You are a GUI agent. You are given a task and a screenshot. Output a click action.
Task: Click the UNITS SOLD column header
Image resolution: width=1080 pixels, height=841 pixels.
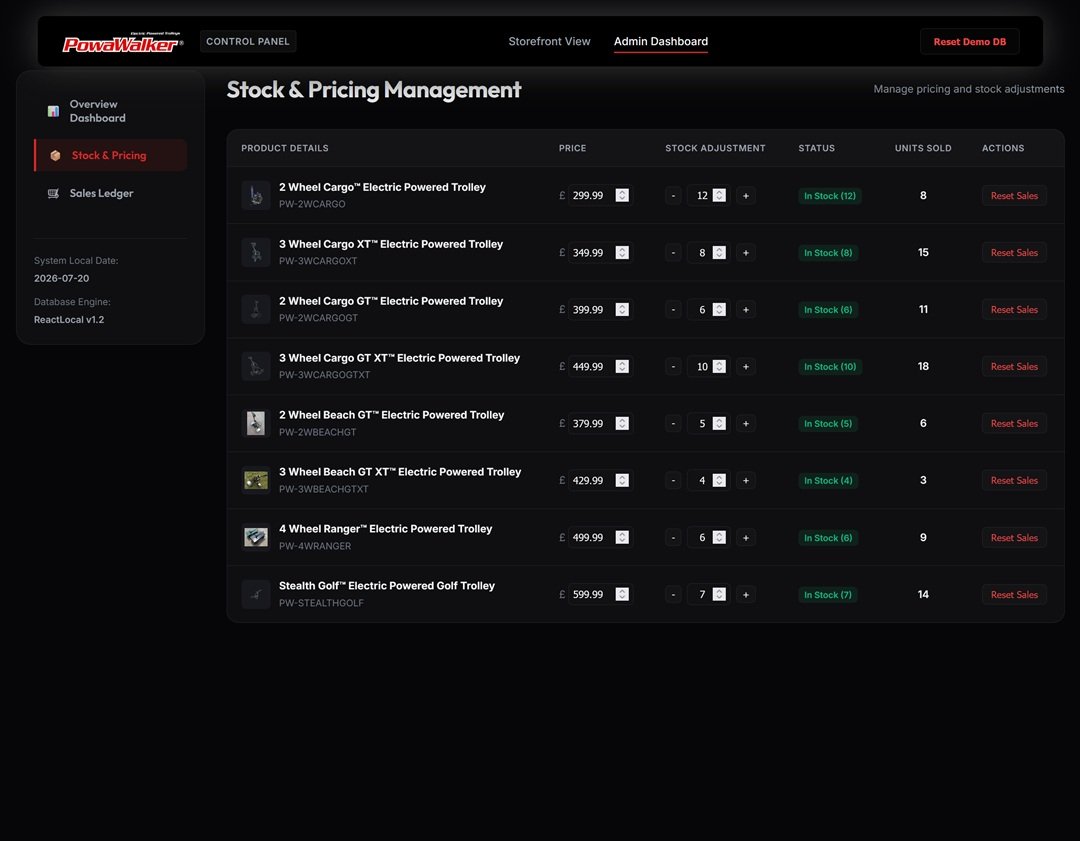pyautogui.click(x=922, y=148)
